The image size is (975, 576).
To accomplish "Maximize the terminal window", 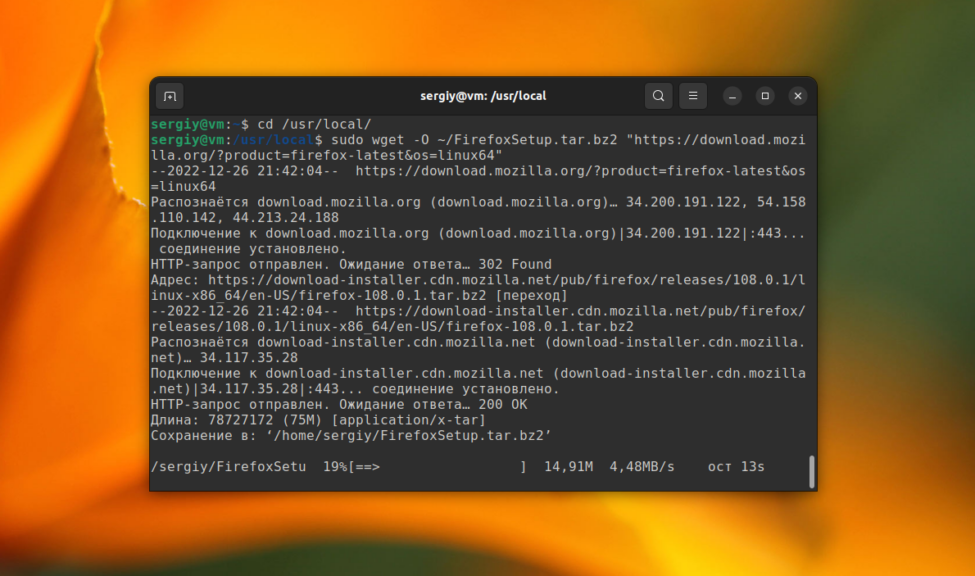I will 765,96.
